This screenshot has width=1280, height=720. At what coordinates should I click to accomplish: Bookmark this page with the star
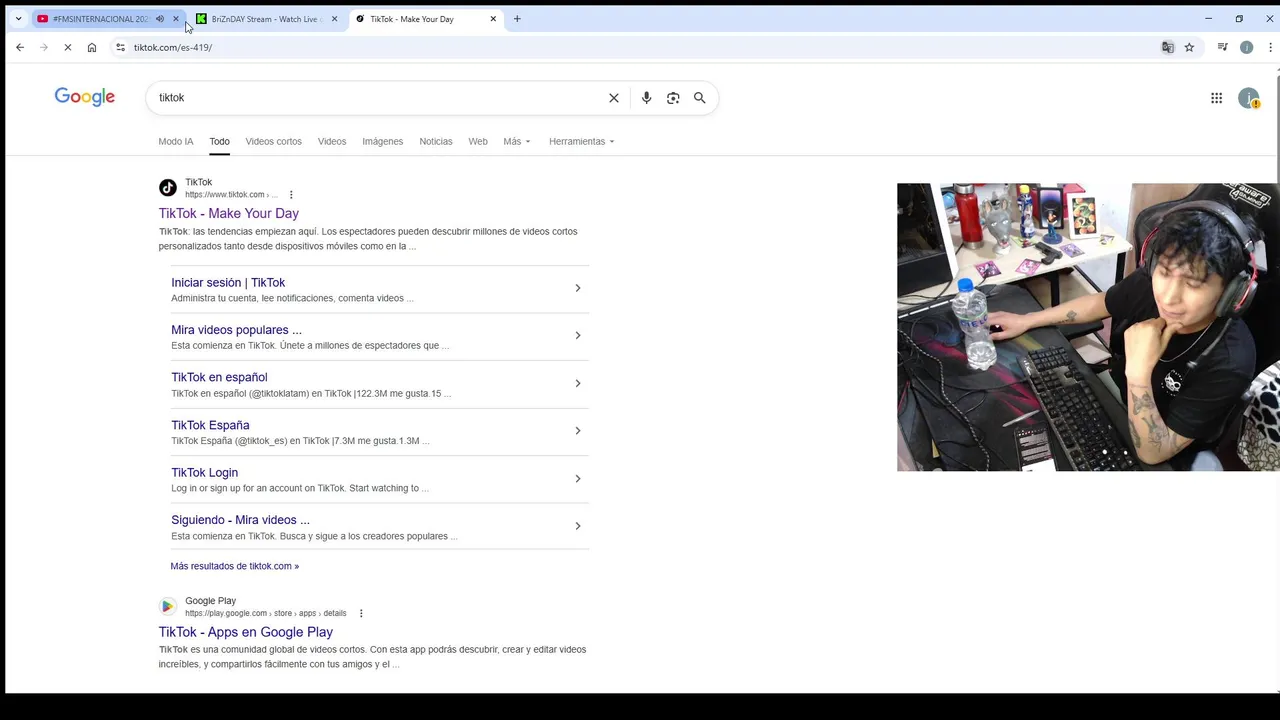pyautogui.click(x=1189, y=47)
